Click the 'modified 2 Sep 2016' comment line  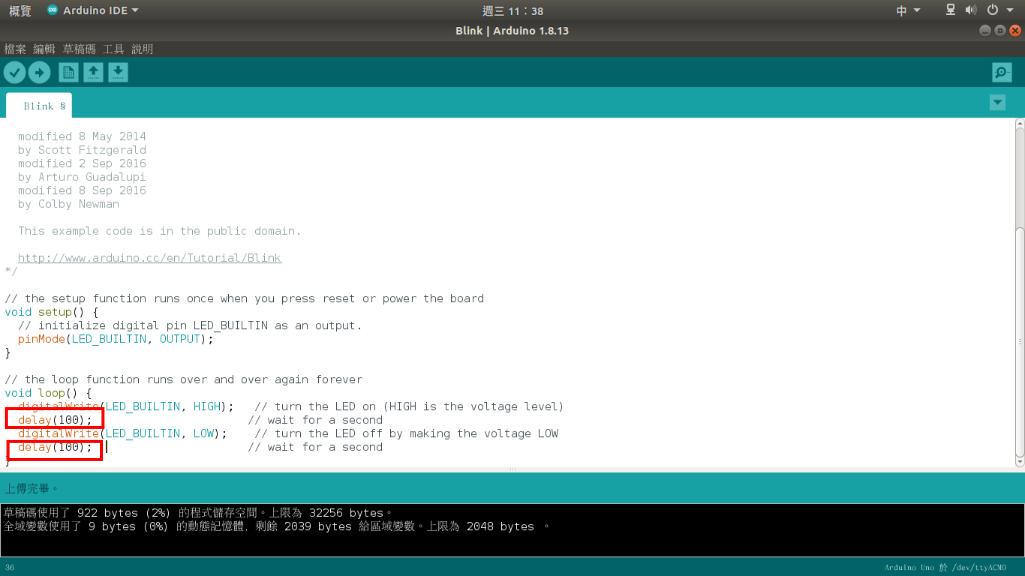[x=82, y=163]
